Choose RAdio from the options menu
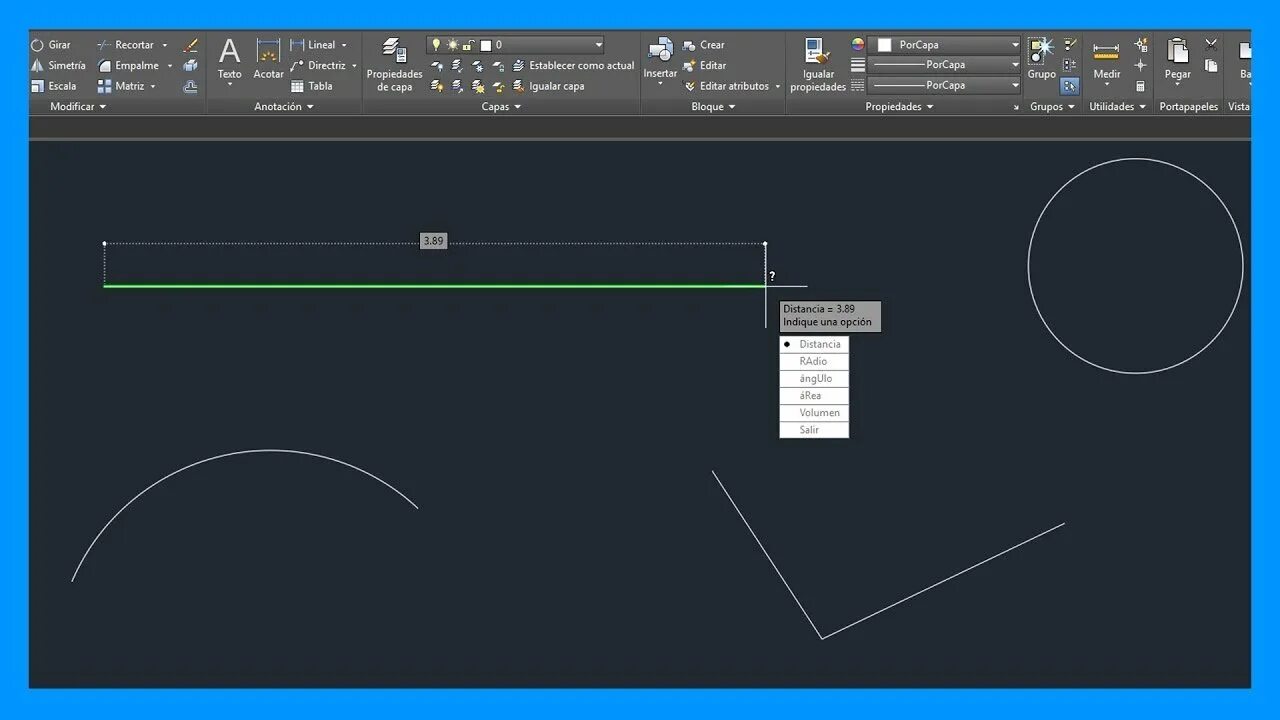This screenshot has width=1280, height=720. click(814, 361)
